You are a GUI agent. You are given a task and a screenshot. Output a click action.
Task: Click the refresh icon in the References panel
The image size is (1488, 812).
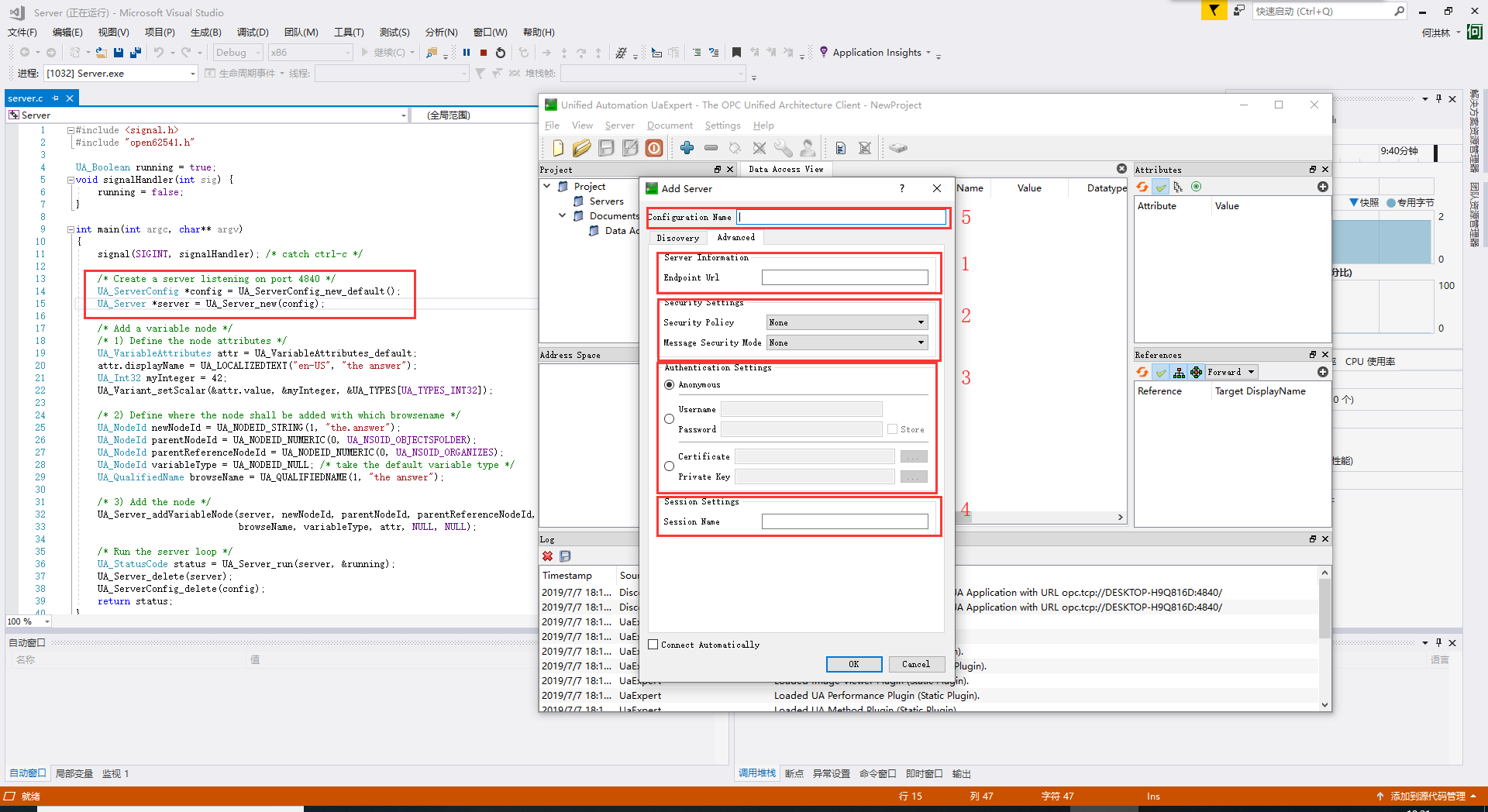click(x=1142, y=372)
